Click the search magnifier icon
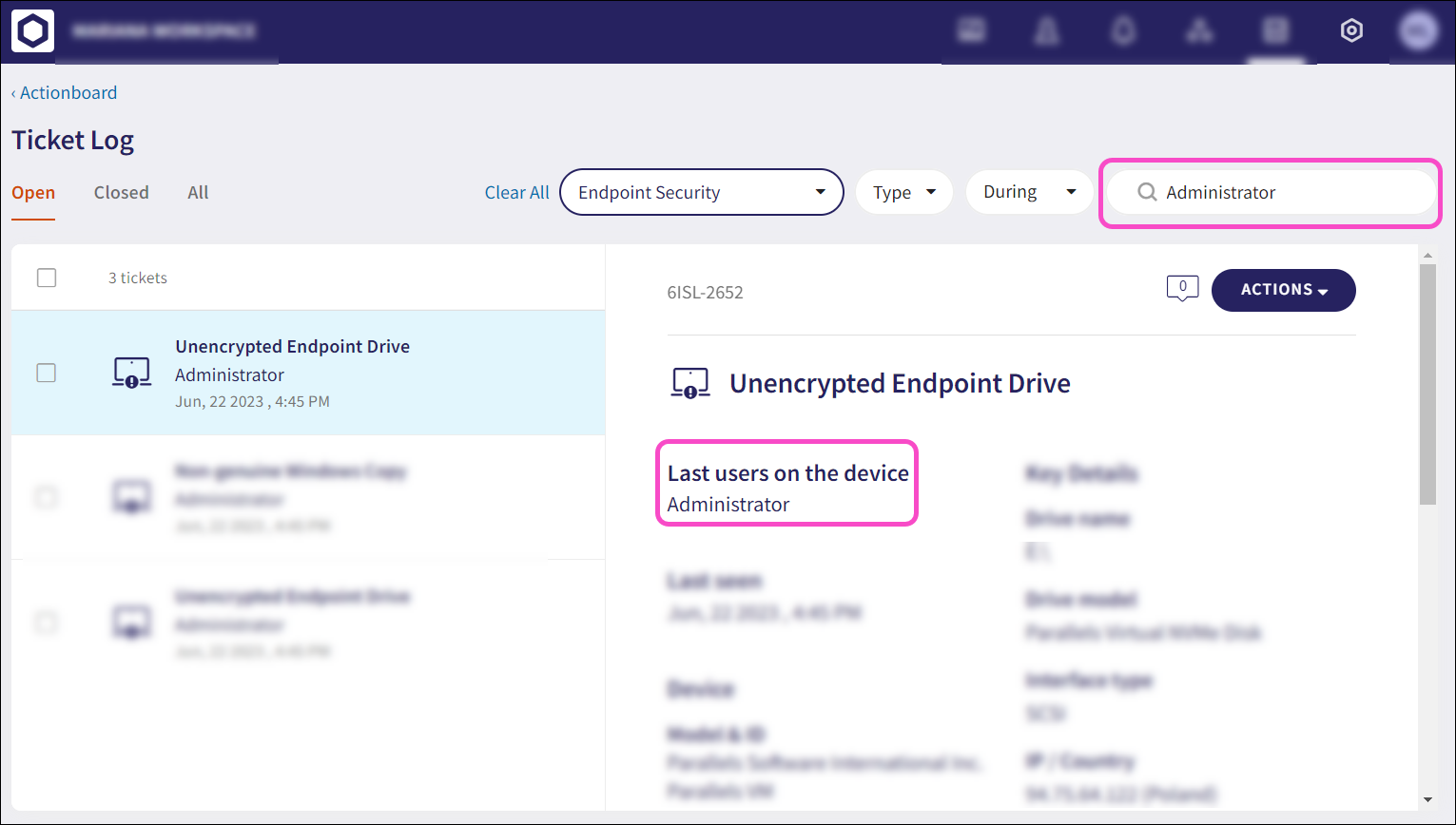Viewport: 1456px width, 825px height. pyautogui.click(x=1147, y=192)
